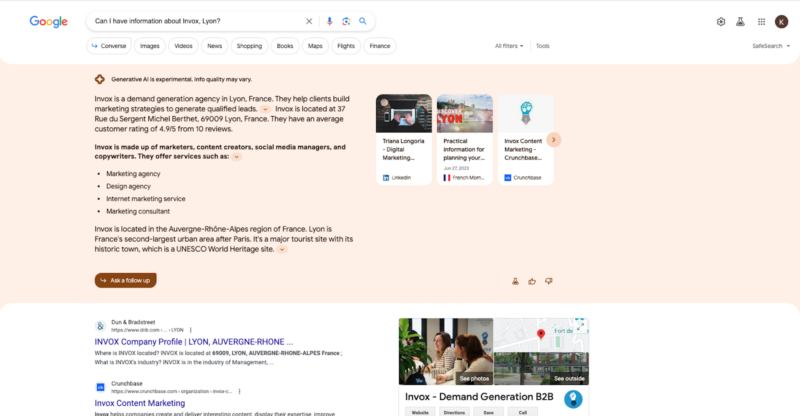Image resolution: width=800 pixels, height=416 pixels.
Task: Clear the search query with X
Action: click(x=309, y=21)
